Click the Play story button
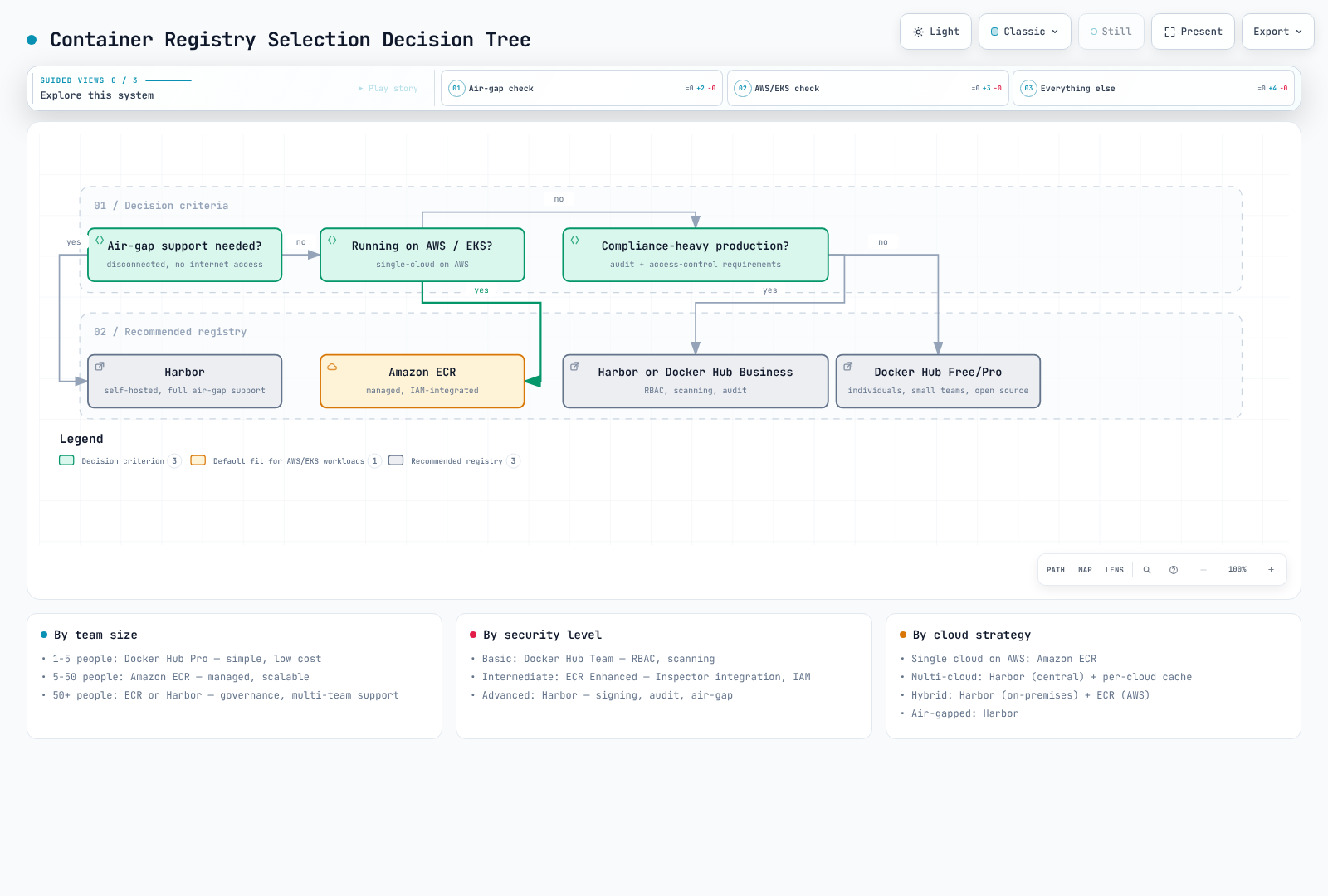The height and width of the screenshot is (896, 1328). [x=388, y=88]
